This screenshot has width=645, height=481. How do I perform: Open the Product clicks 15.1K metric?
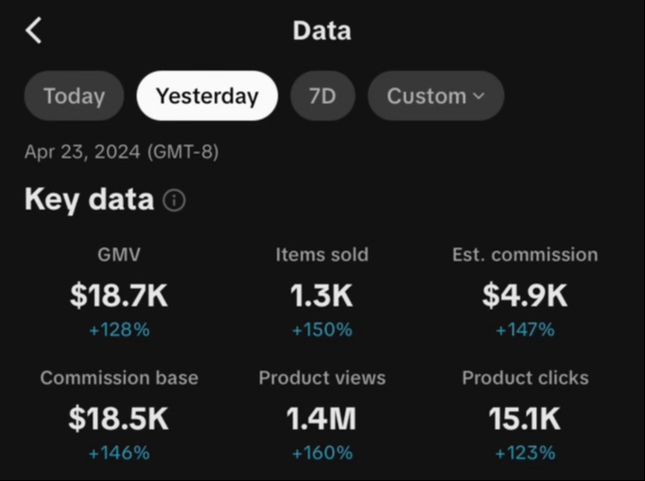tap(525, 418)
